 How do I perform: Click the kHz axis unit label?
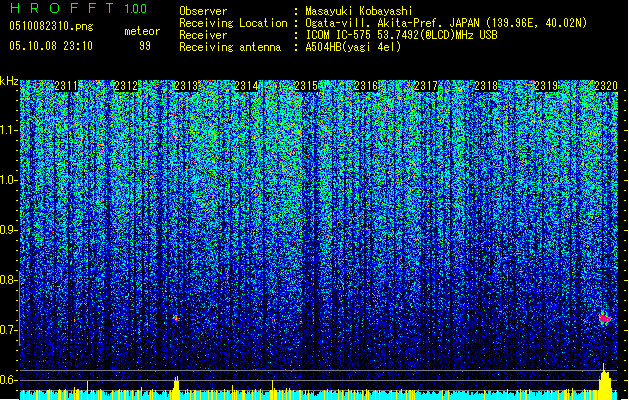tap(9, 81)
